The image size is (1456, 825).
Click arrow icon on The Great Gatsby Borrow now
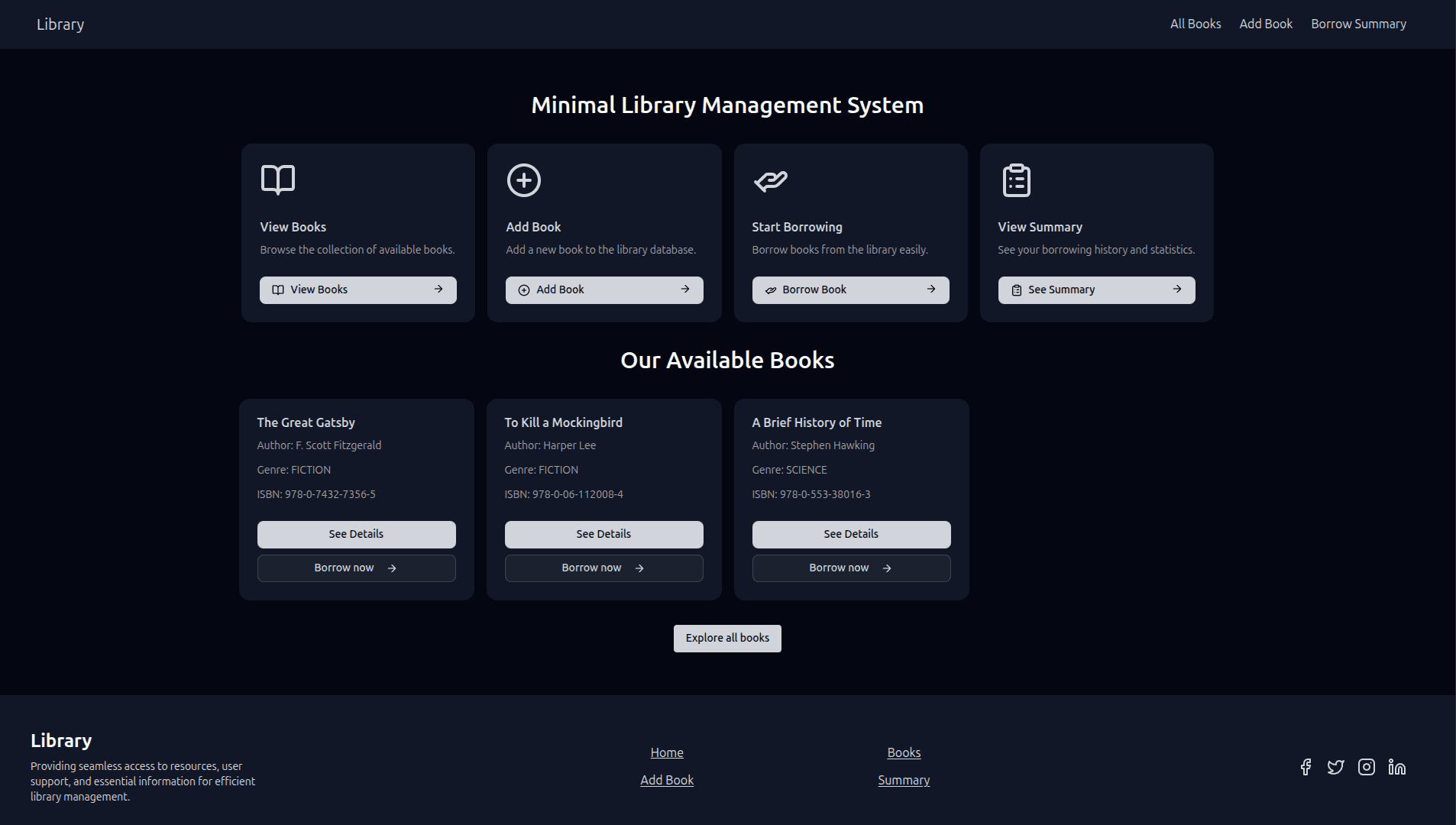point(392,568)
